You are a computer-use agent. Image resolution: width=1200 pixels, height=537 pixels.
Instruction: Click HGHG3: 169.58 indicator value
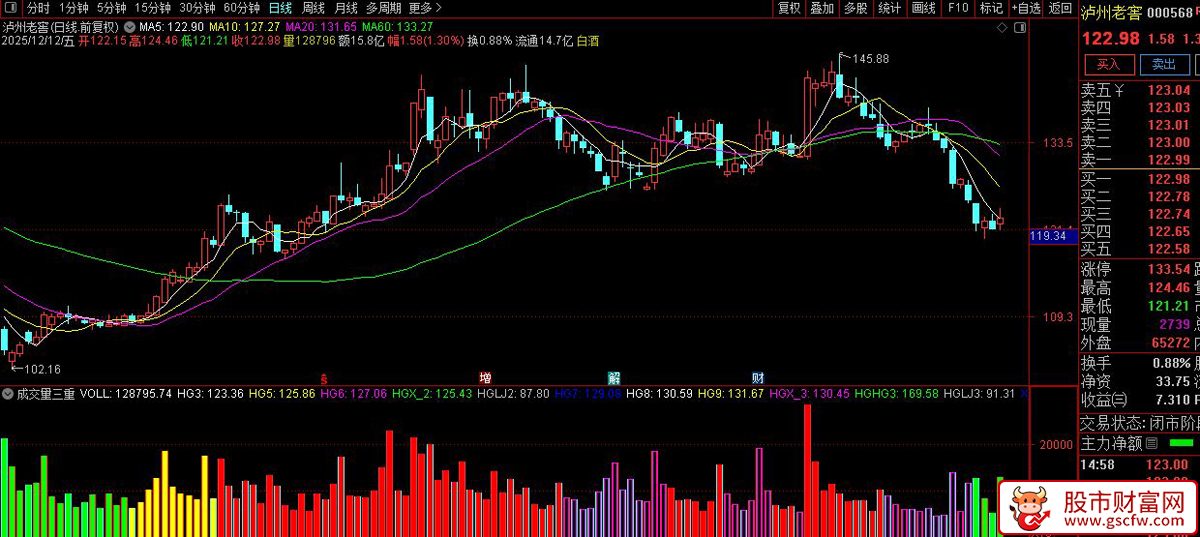point(898,394)
